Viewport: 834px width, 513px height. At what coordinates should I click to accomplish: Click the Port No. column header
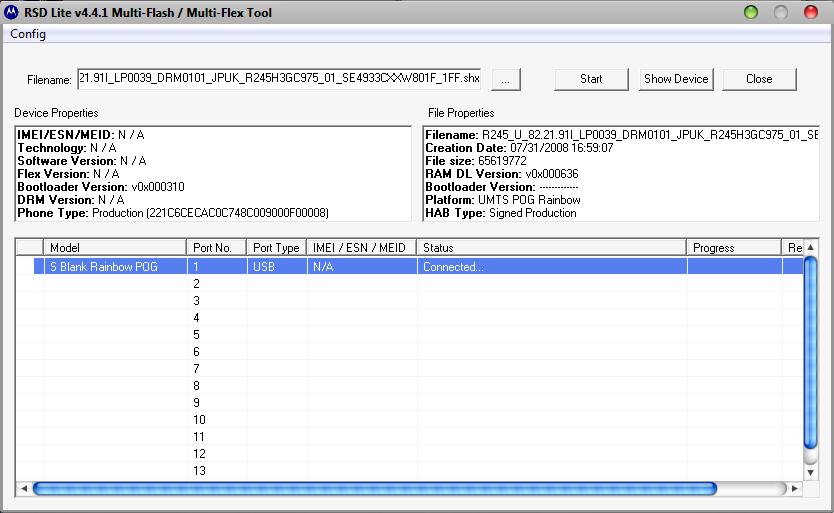216,247
